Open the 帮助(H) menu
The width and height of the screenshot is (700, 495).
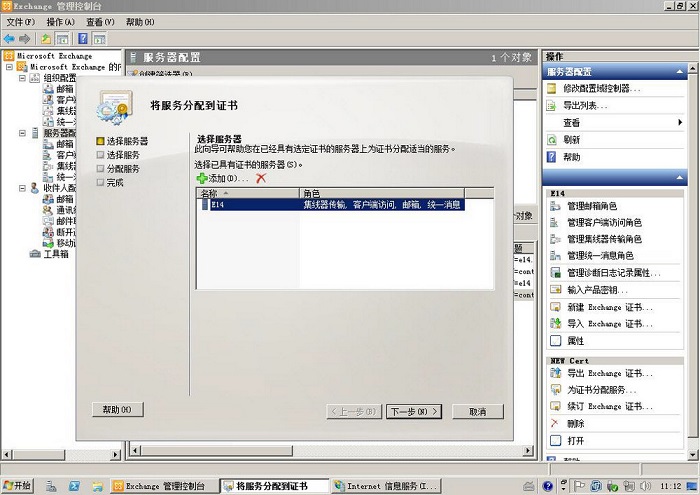coord(140,22)
